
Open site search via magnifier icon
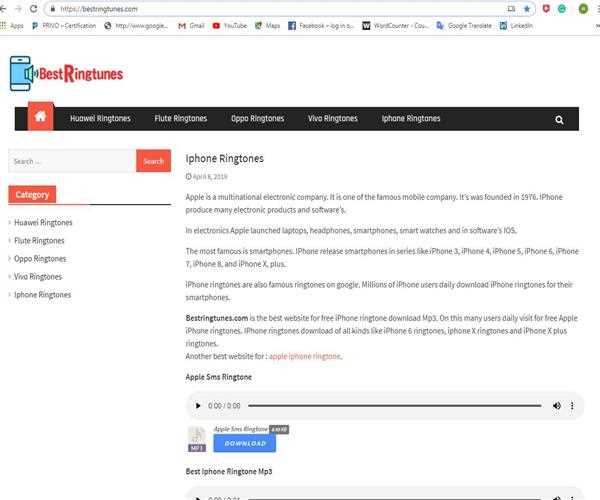point(559,119)
